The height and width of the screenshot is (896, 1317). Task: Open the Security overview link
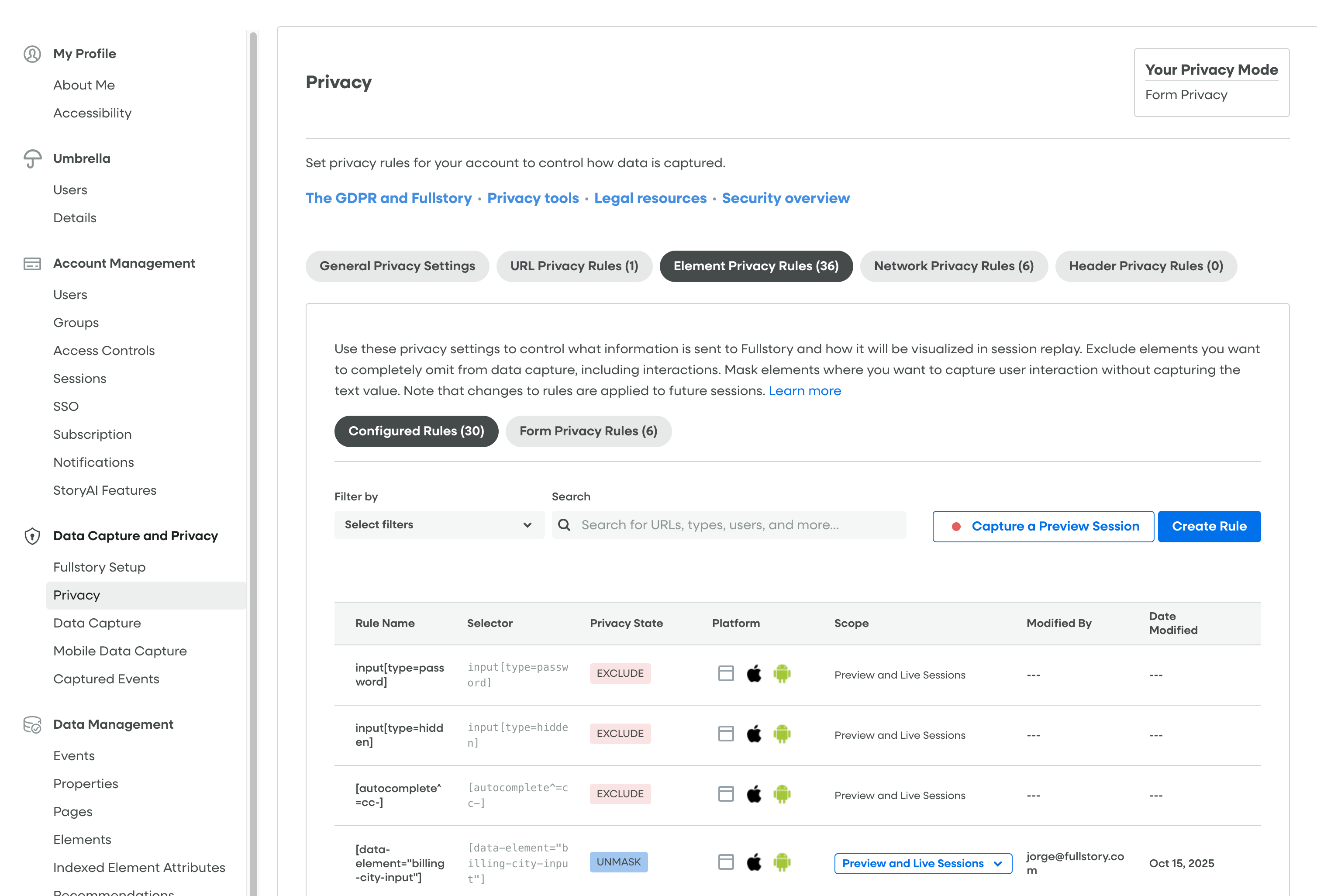point(786,198)
